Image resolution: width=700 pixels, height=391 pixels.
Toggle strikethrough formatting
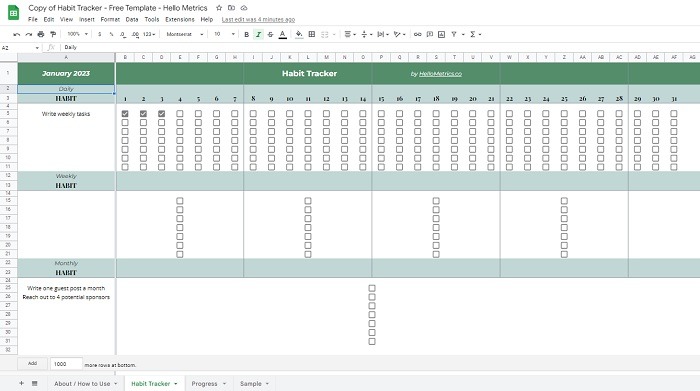click(270, 34)
